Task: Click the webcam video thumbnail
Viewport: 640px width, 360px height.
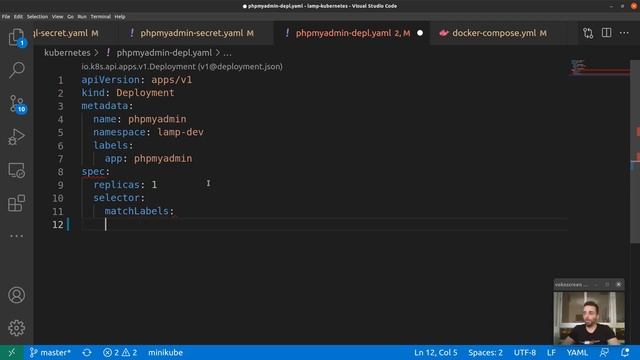Action: click(589, 318)
